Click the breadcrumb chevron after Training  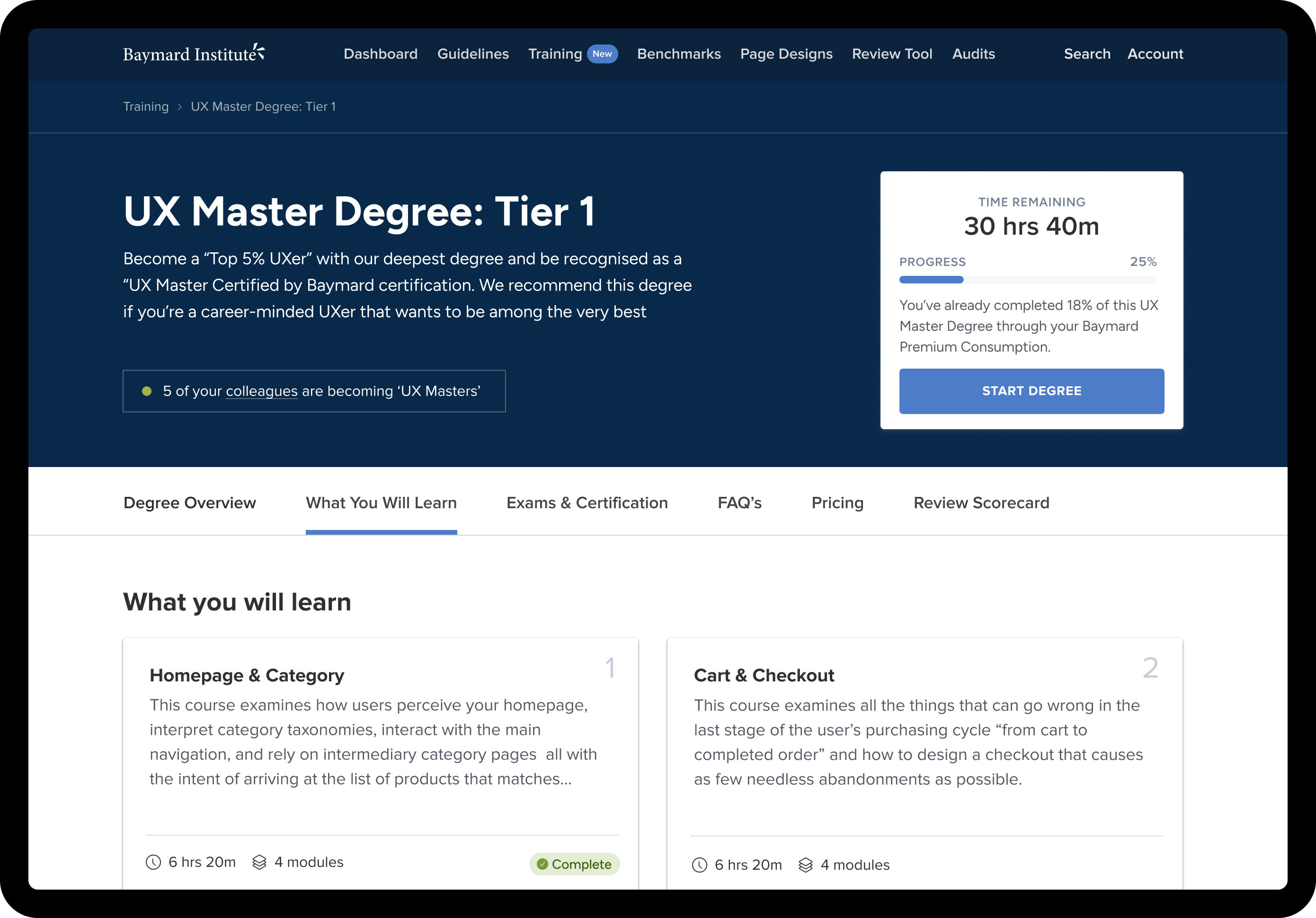(179, 107)
